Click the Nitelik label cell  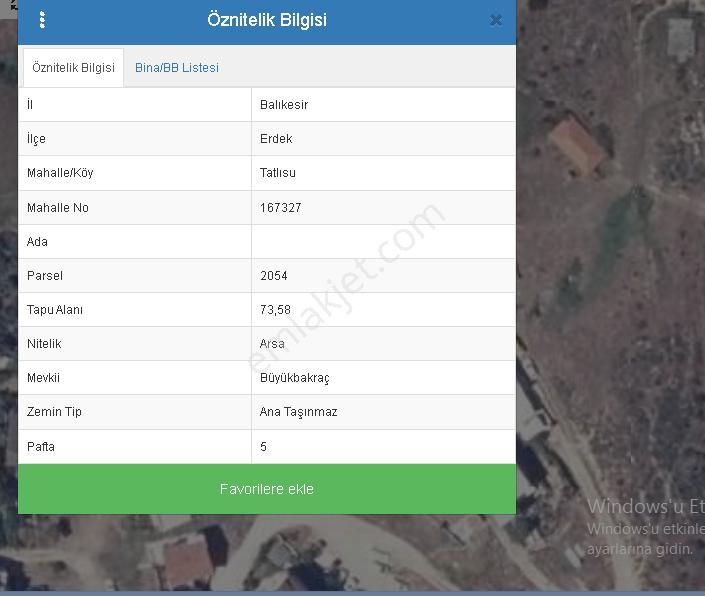(x=135, y=344)
